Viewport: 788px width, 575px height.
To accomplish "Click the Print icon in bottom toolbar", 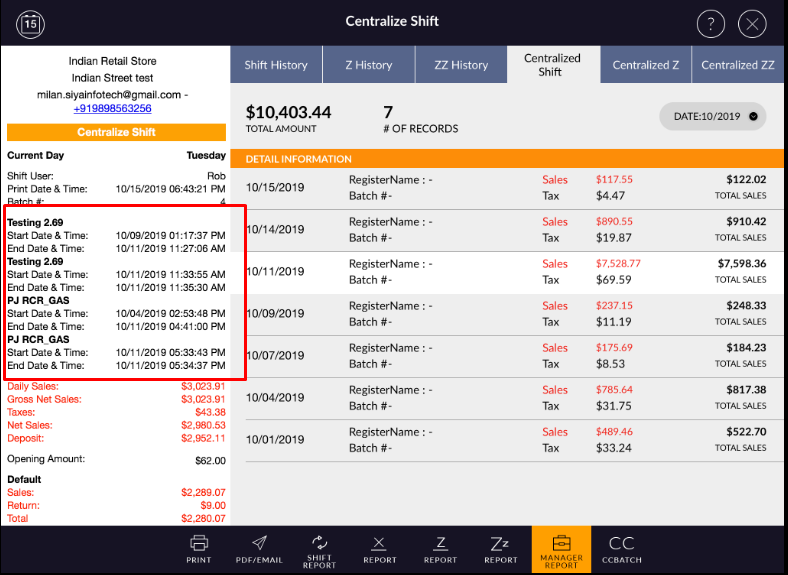I will tap(199, 548).
